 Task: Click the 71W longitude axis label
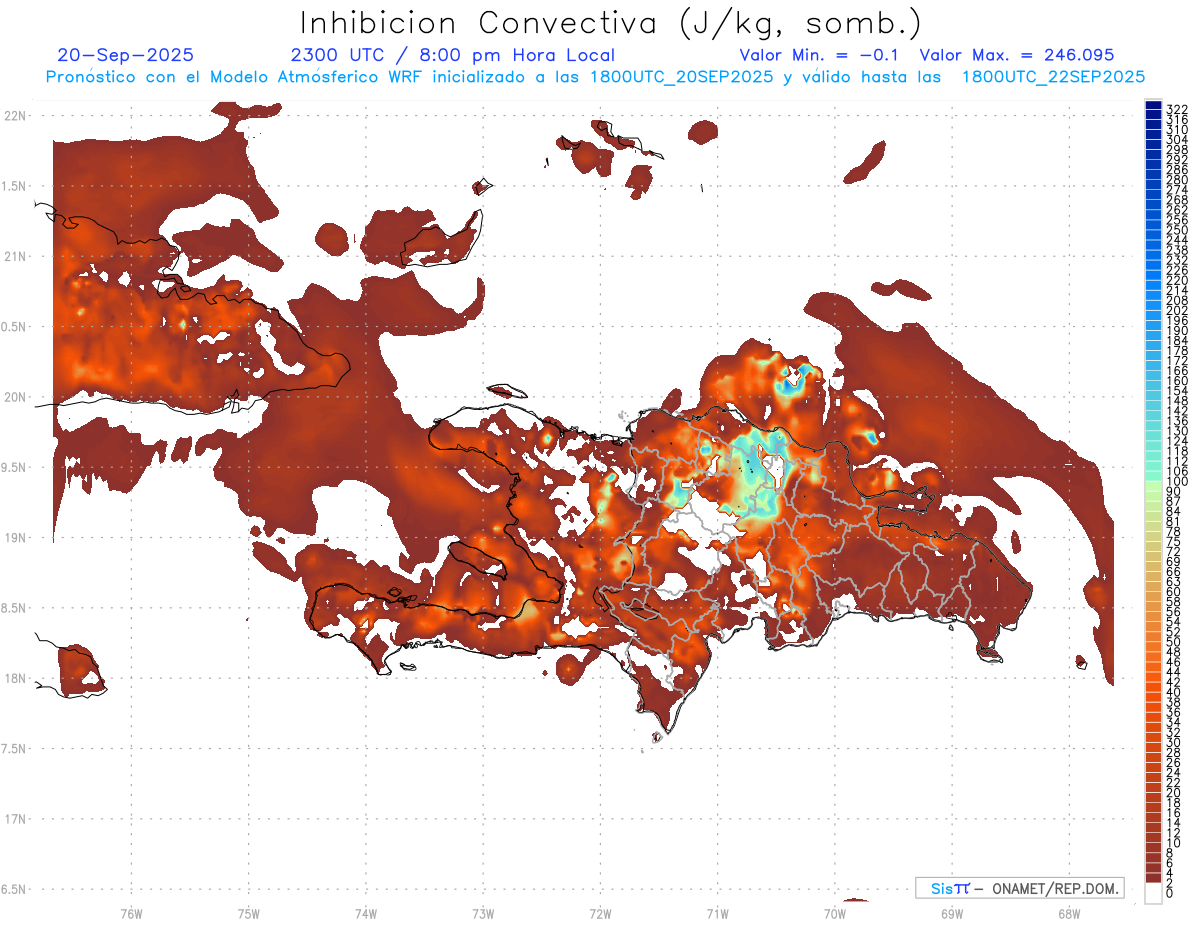point(717,913)
